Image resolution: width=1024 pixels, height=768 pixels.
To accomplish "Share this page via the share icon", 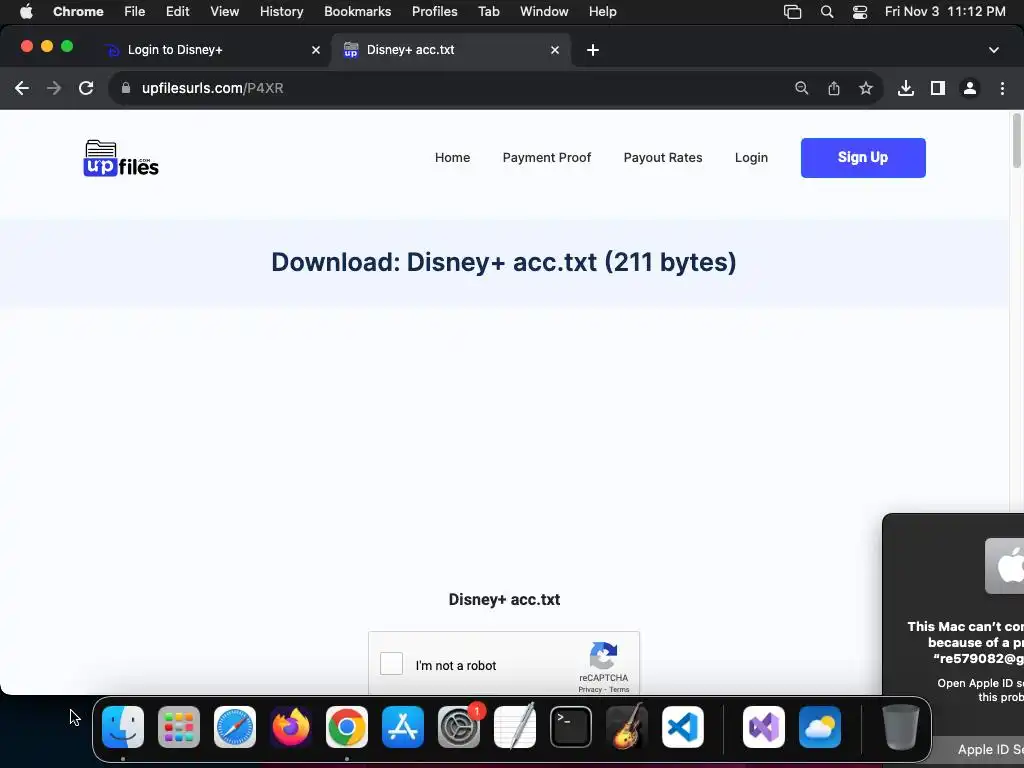I will pos(834,88).
